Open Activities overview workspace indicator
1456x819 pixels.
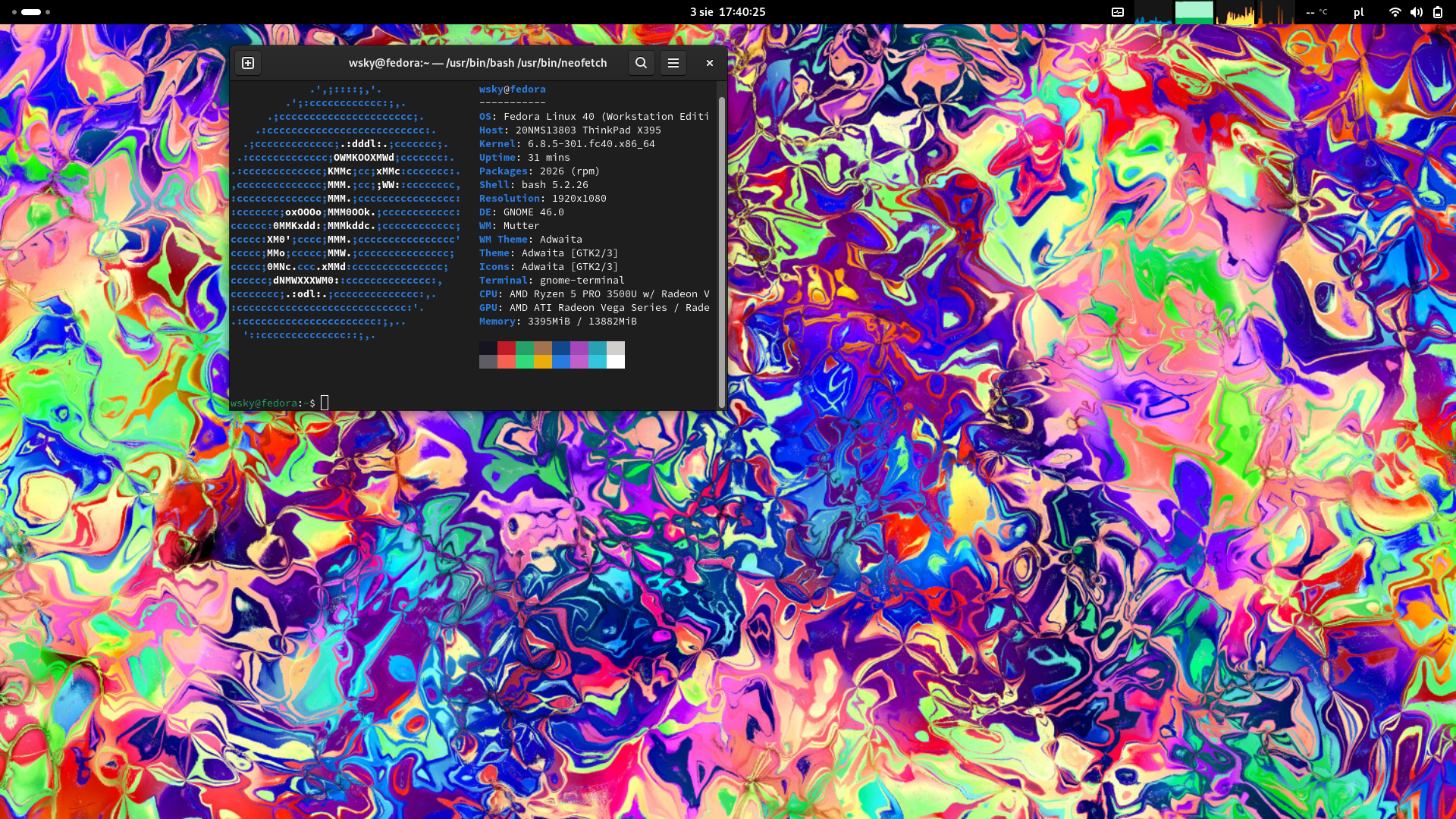click(31, 12)
